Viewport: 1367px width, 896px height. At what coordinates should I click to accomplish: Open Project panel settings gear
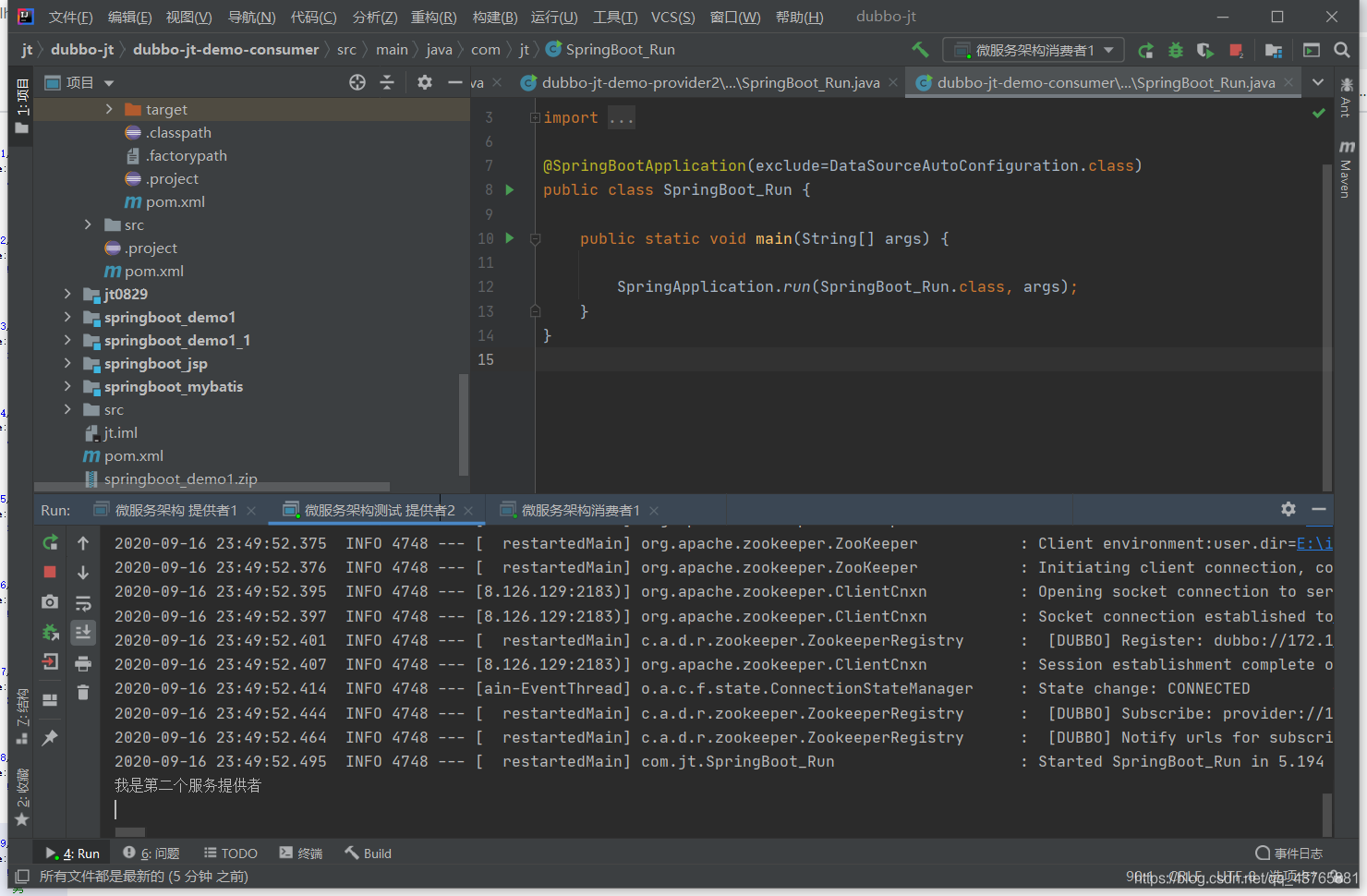[424, 82]
